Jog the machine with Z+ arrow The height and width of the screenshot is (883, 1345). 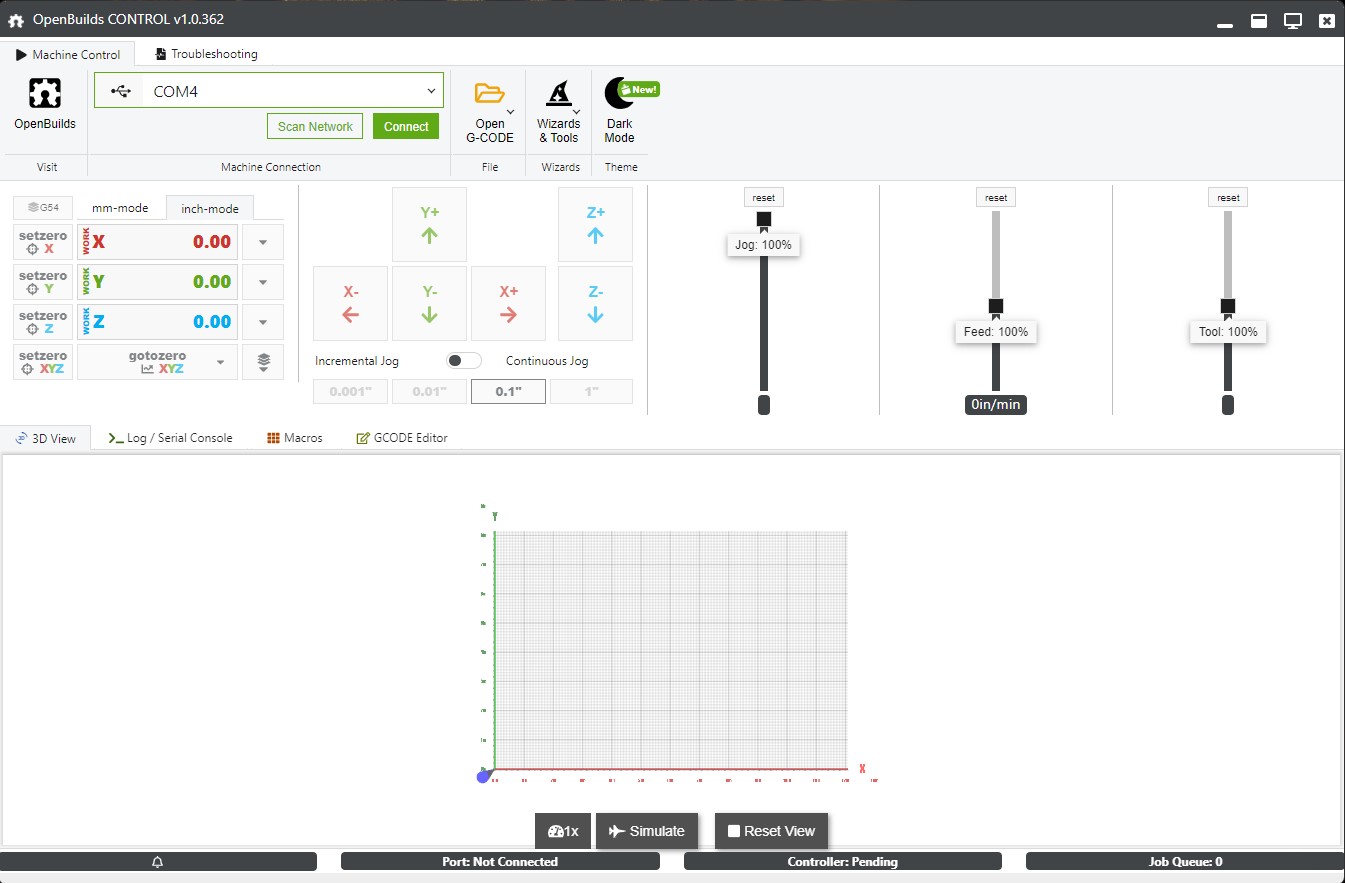click(x=595, y=224)
